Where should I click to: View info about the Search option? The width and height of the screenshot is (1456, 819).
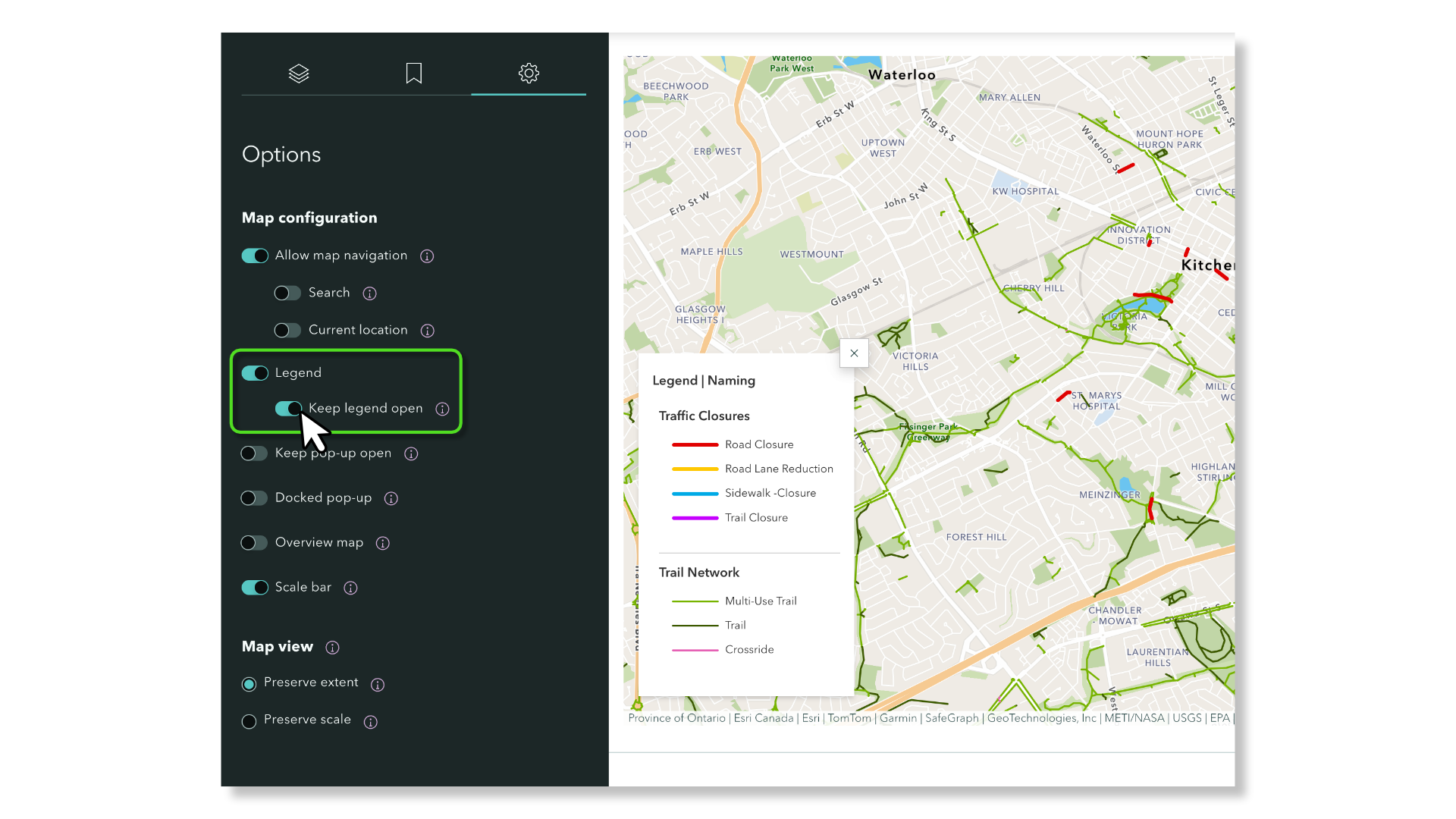point(369,293)
